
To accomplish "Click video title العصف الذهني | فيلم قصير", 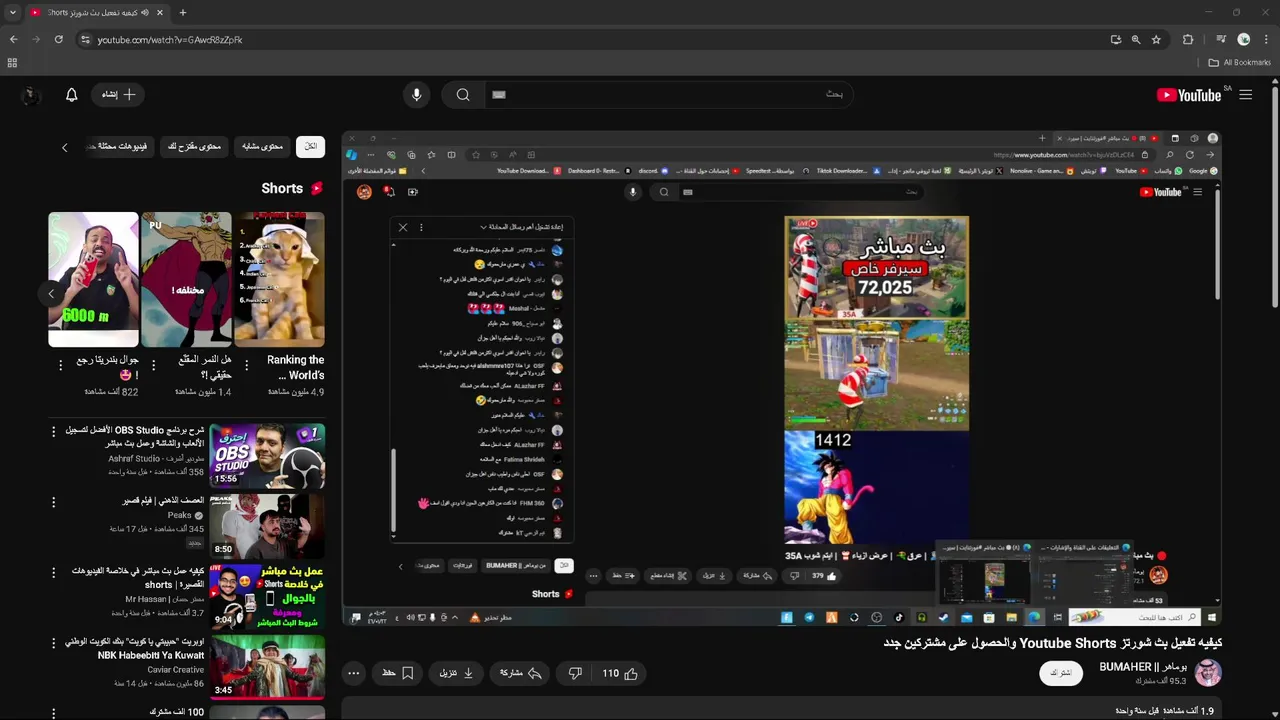I will (163, 501).
